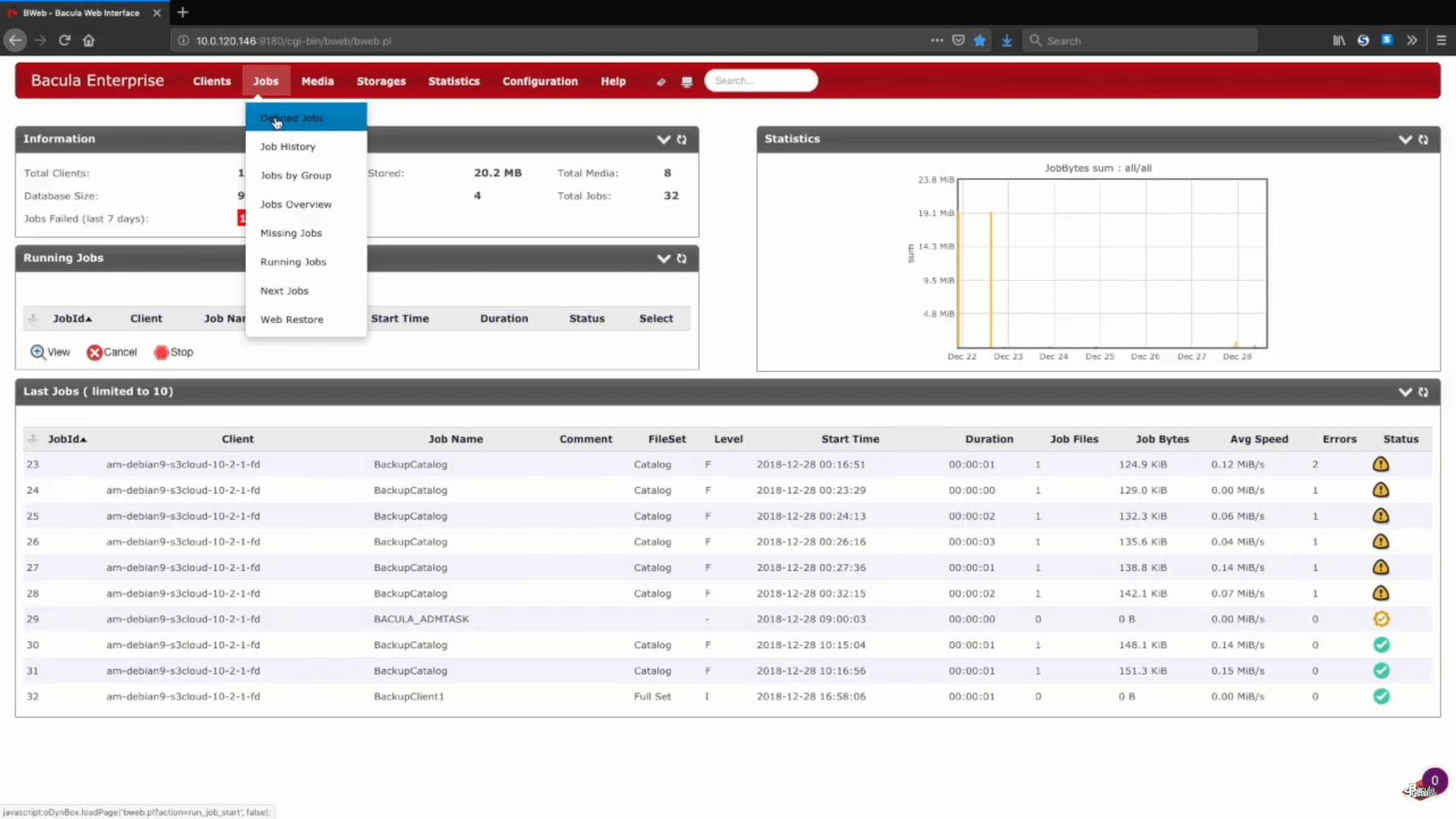
Task: Select Web Restore menu entry
Action: (306, 319)
